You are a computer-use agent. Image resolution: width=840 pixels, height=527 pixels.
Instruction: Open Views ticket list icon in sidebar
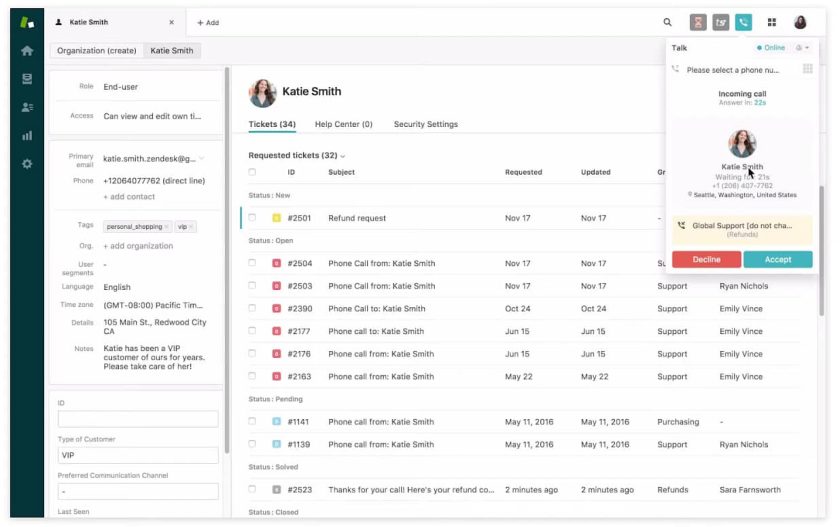coord(27,79)
